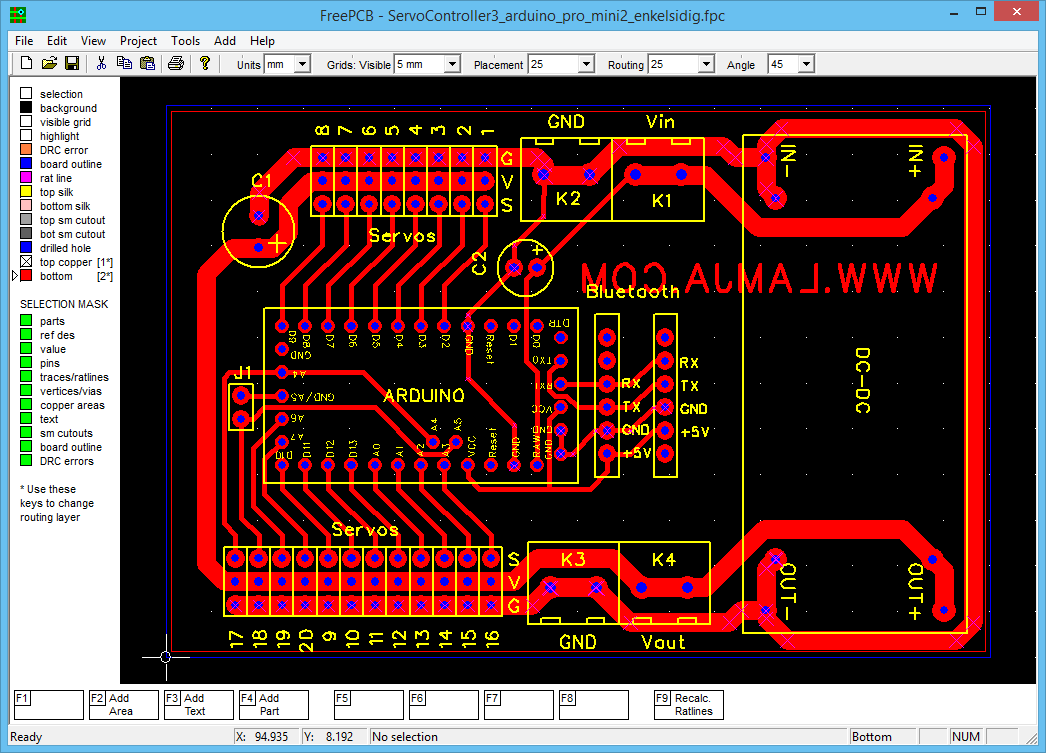Save the PCB with the floppy disk icon
The image size is (1046, 753).
[x=72, y=63]
